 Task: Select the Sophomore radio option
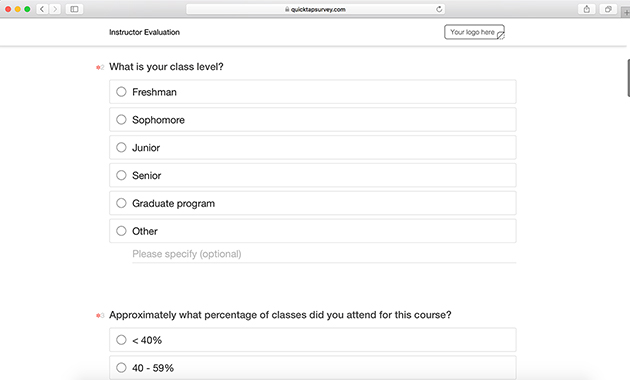pyautogui.click(x=313, y=120)
